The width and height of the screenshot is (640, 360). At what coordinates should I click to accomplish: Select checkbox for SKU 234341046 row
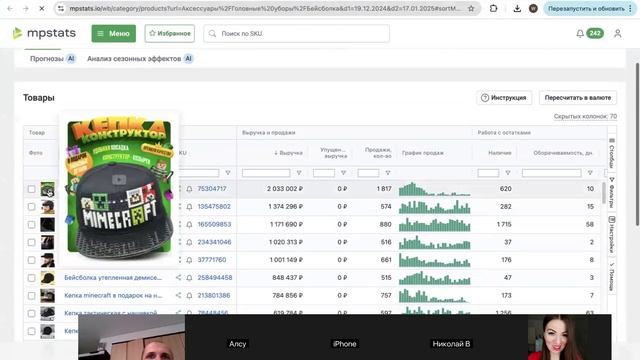tap(31, 242)
